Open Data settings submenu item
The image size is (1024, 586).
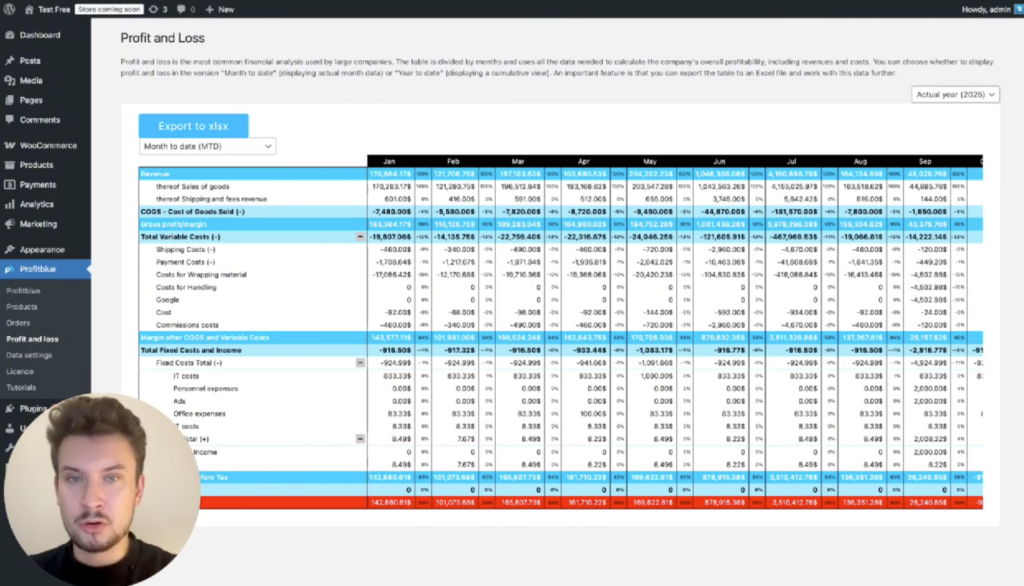point(29,355)
